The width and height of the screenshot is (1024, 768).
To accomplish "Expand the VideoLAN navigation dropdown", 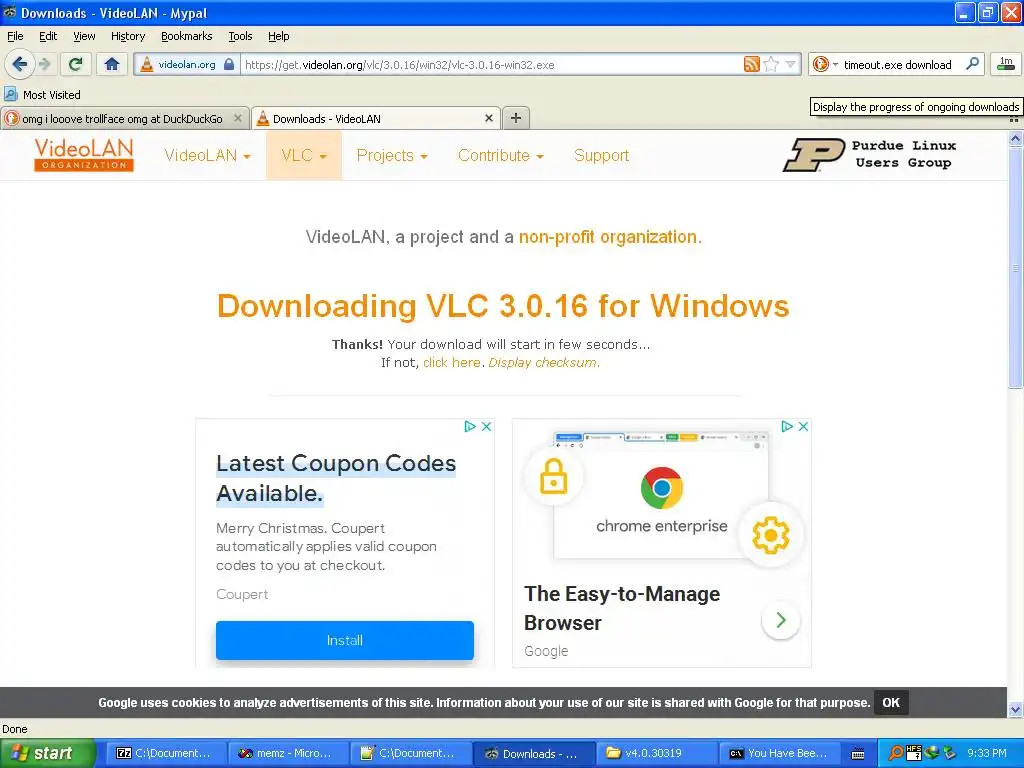I will pyautogui.click(x=207, y=155).
